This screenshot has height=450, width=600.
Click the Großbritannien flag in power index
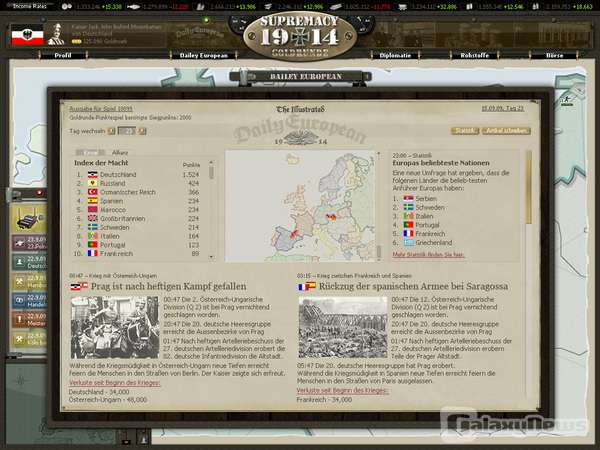coord(93,218)
